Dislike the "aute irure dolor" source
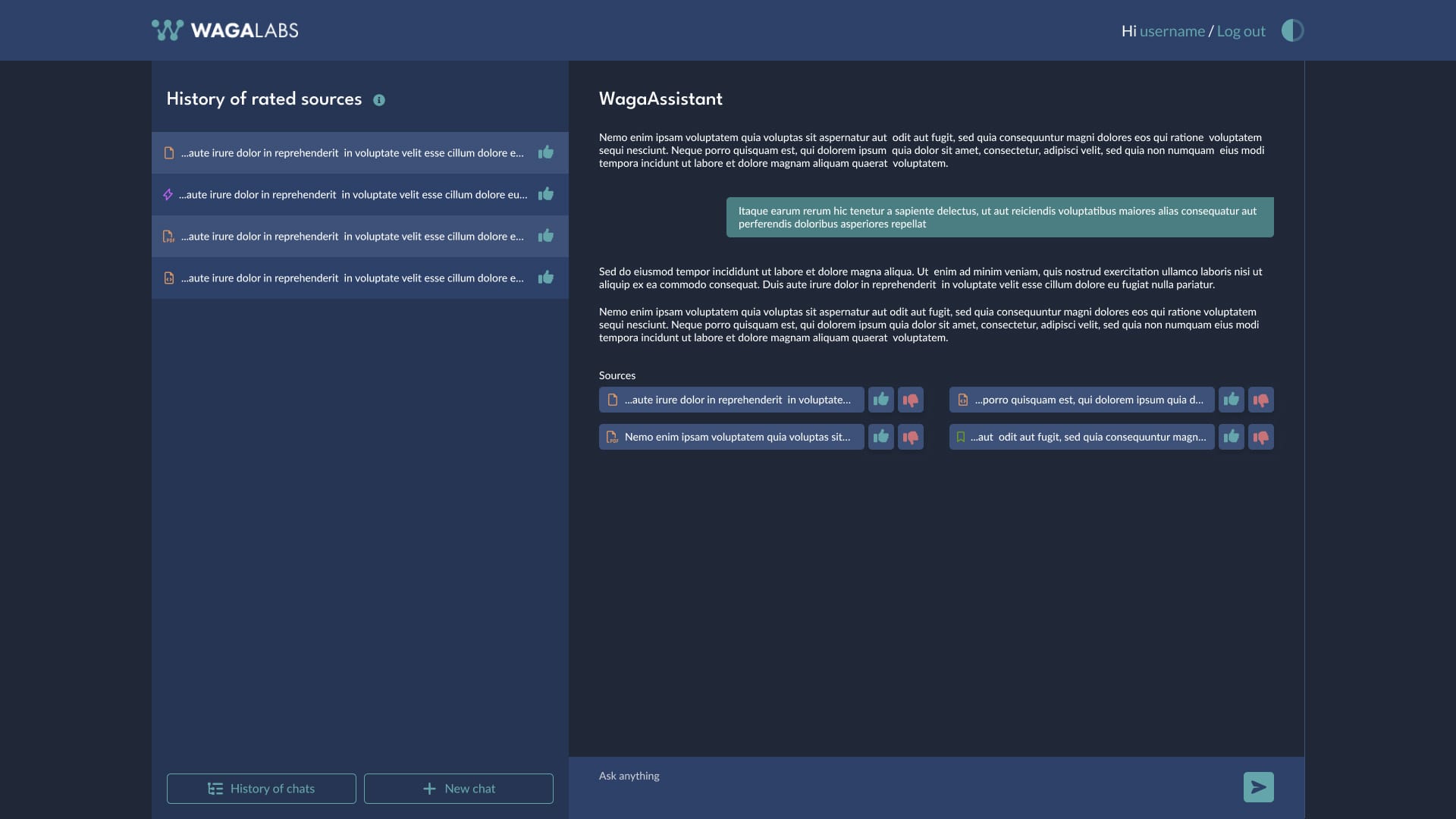 (x=911, y=400)
